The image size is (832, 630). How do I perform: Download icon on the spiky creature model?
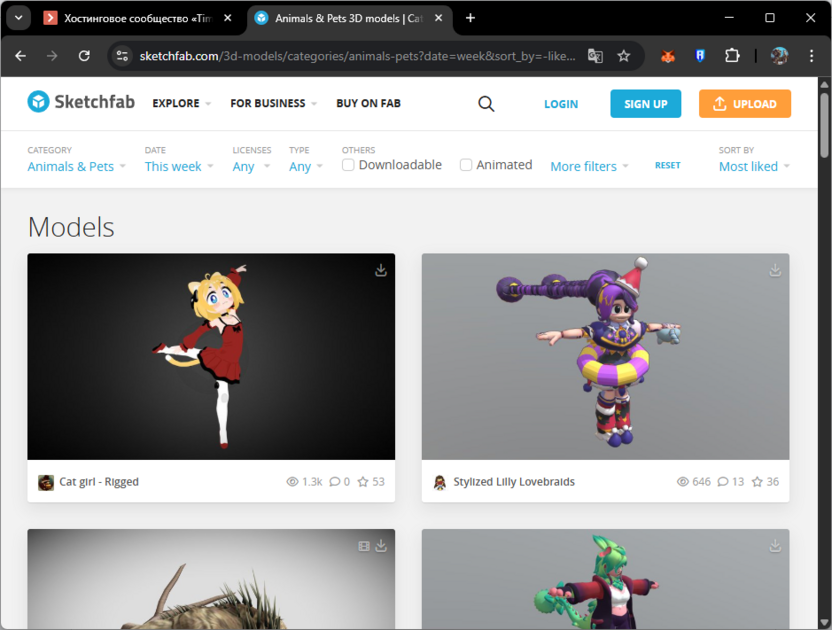click(x=381, y=546)
